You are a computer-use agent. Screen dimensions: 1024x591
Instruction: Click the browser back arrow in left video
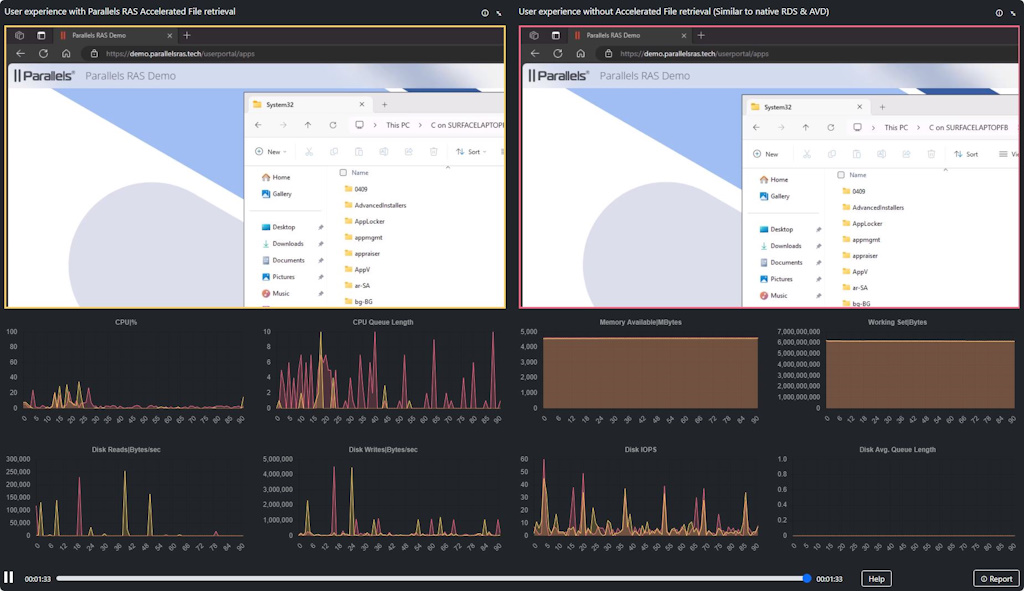click(x=20, y=53)
